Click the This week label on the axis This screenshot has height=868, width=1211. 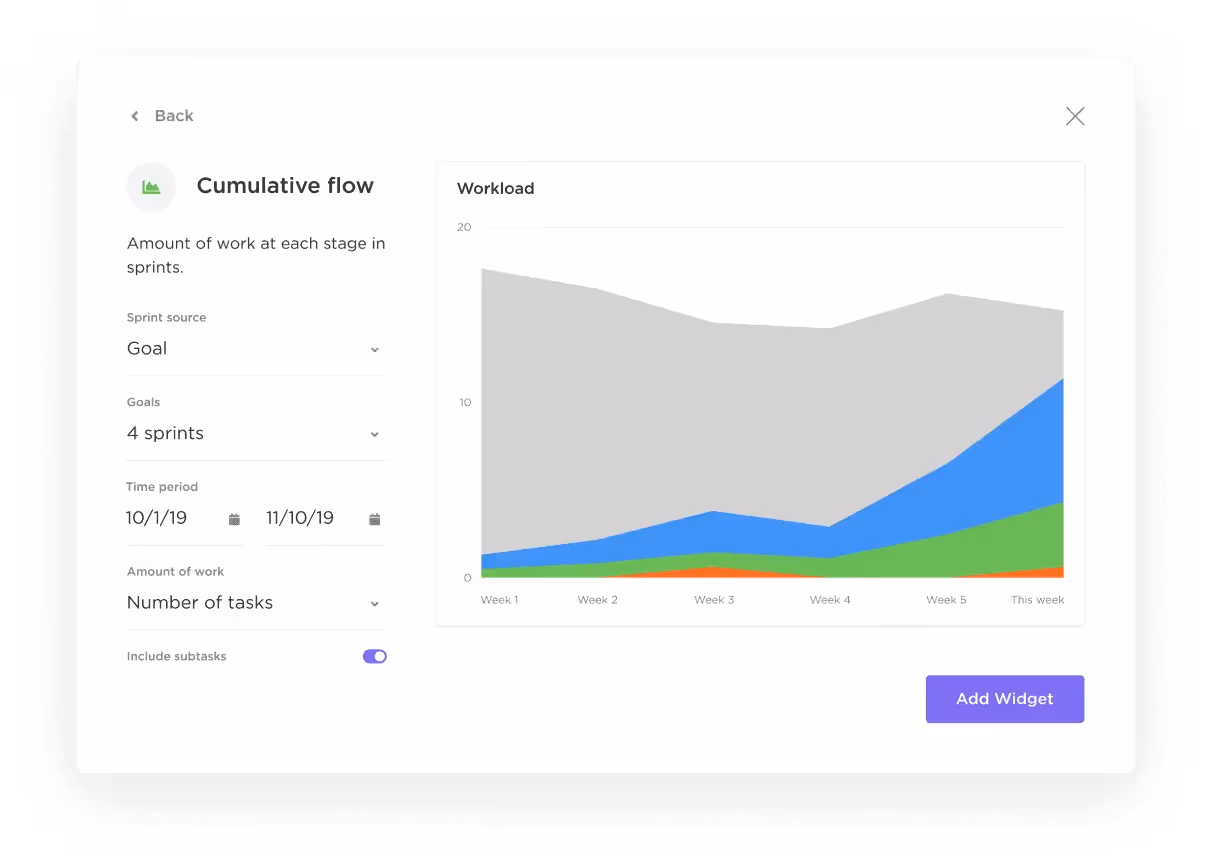pyautogui.click(x=1037, y=599)
